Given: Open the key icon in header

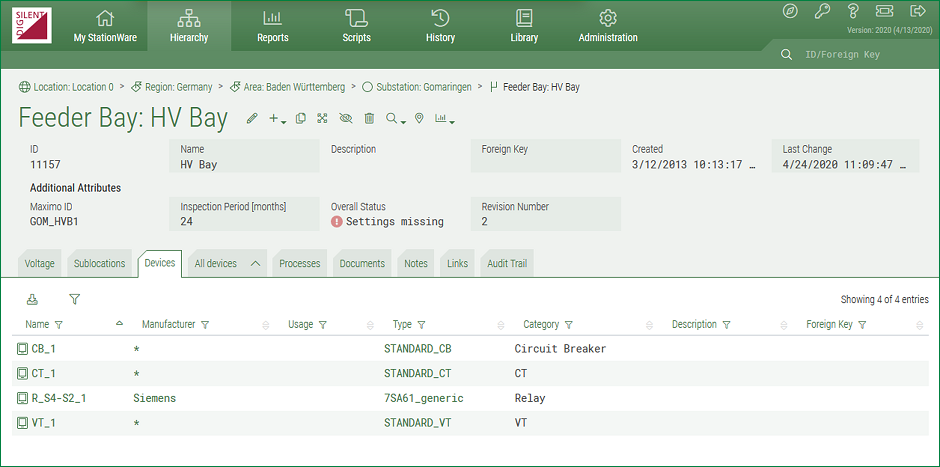Looking at the screenshot, I should pyautogui.click(x=822, y=11).
